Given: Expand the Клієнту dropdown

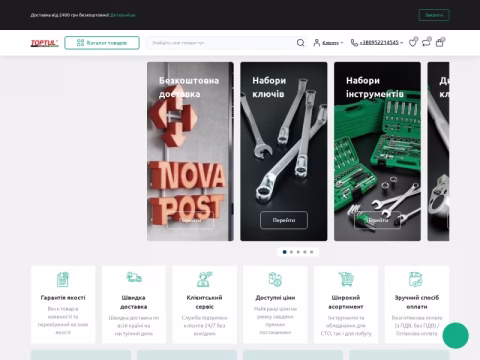Looking at the screenshot, I should point(332,43).
